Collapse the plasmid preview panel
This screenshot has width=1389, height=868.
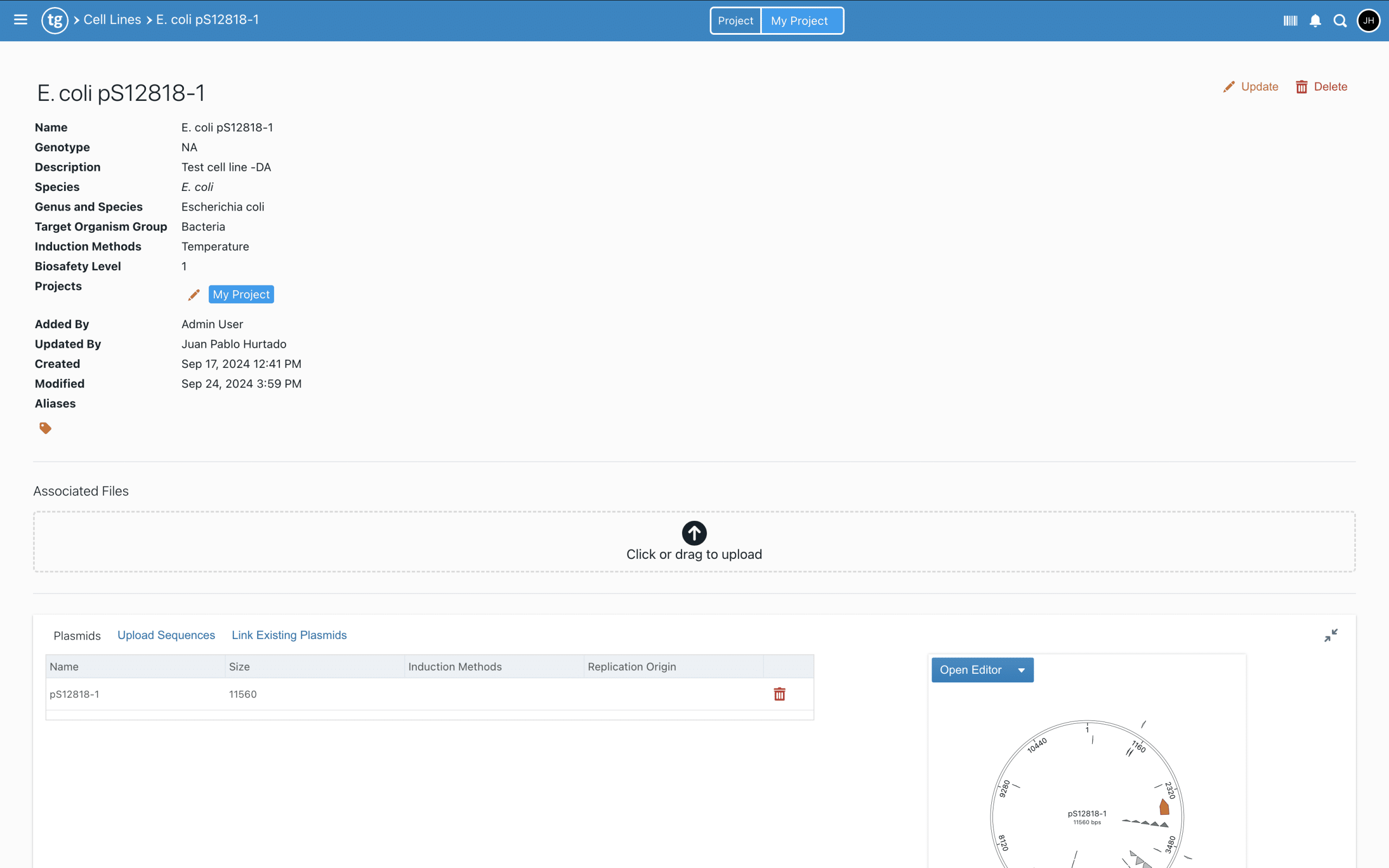click(1330, 635)
